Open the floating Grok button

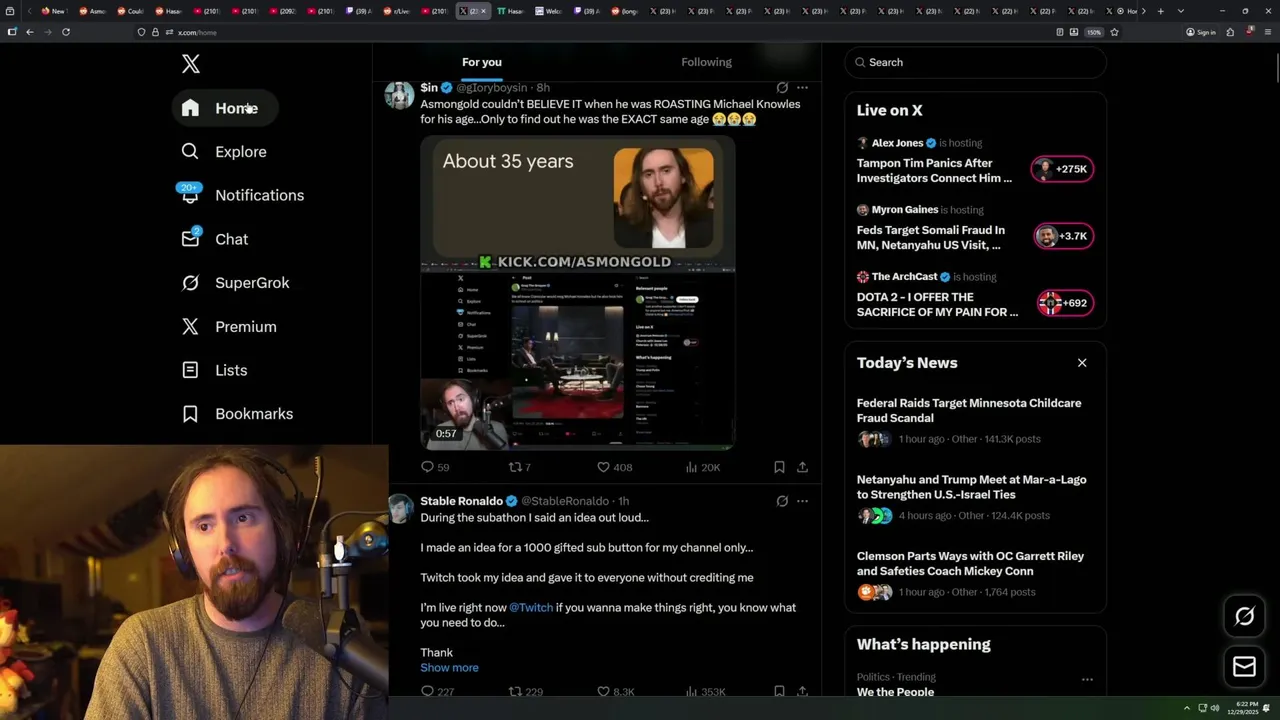coord(1244,616)
